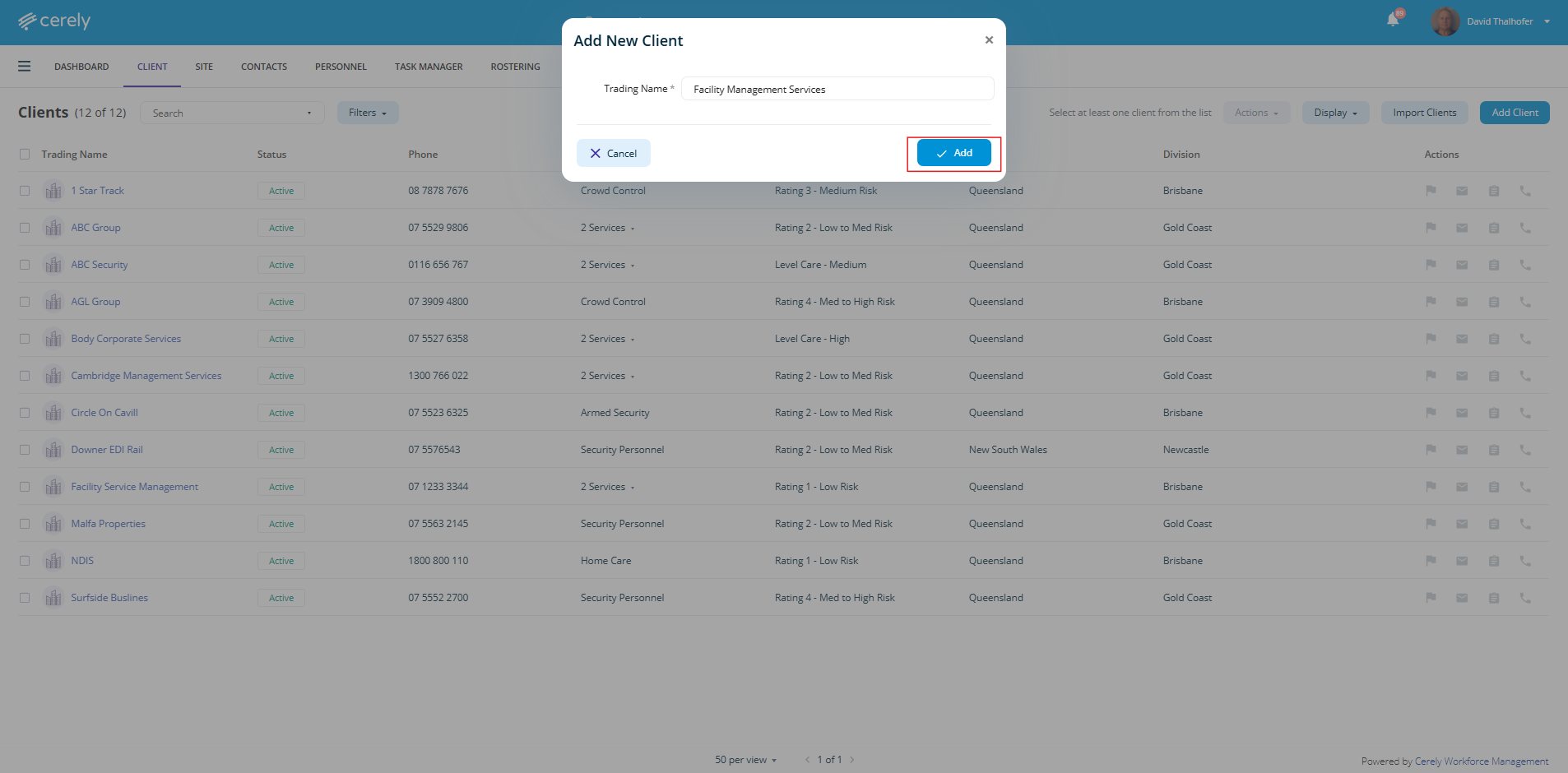Image resolution: width=1568 pixels, height=773 pixels.
Task: Click the notes icon for 1 Star Track
Action: [1494, 191]
